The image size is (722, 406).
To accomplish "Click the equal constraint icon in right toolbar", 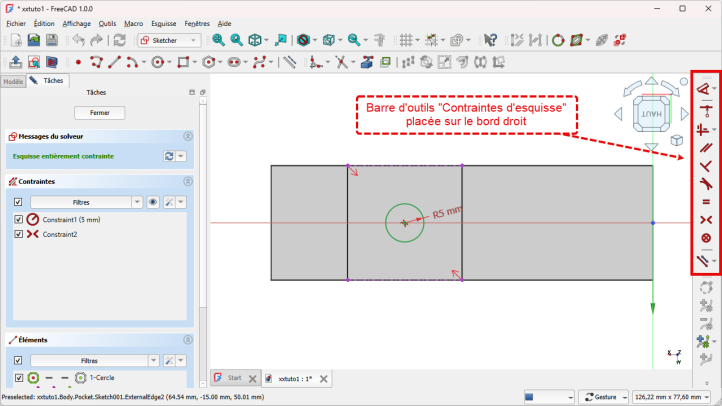I will tap(705, 201).
